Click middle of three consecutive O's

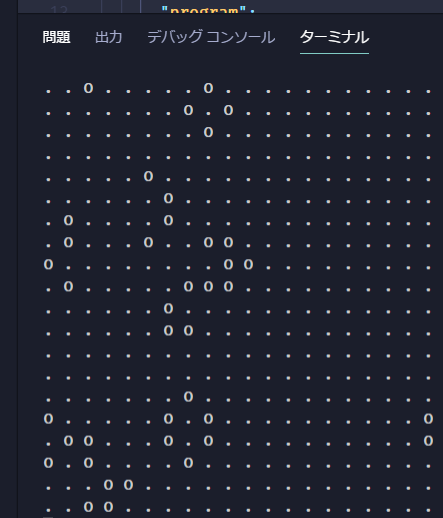pyautogui.click(x=208, y=287)
